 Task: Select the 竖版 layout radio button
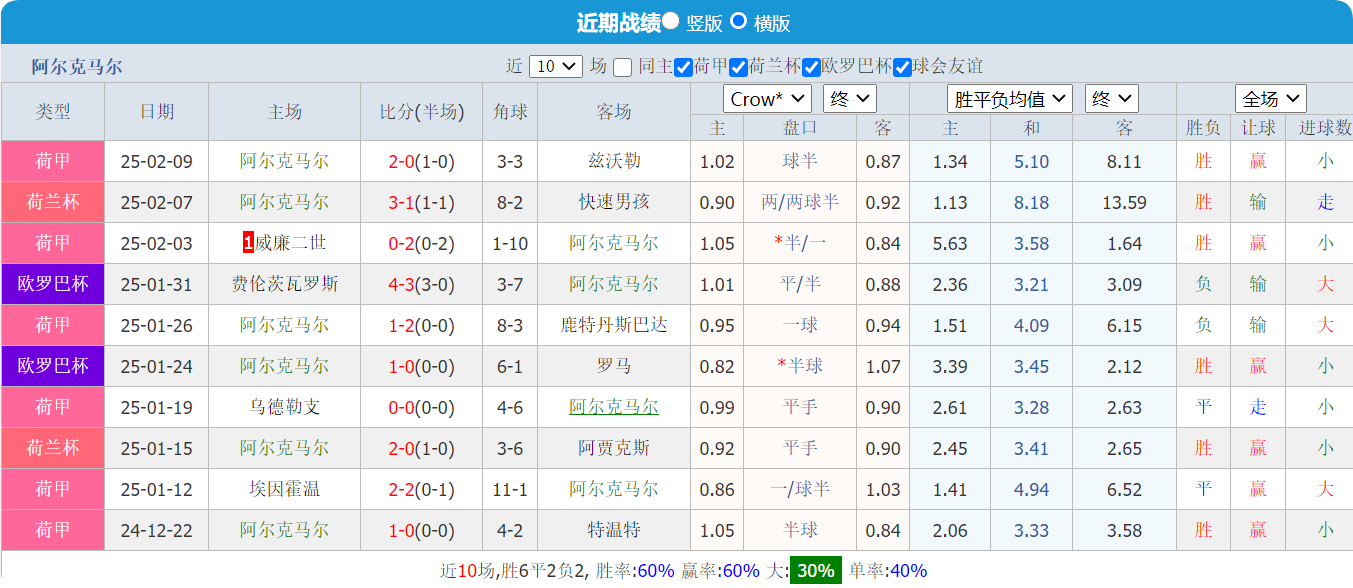click(x=669, y=22)
